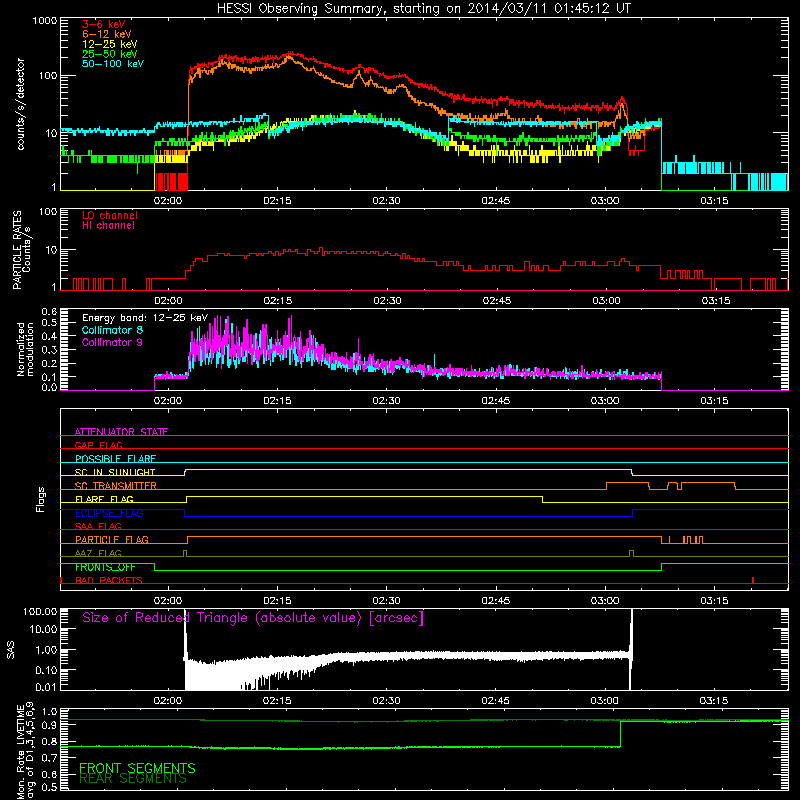
Task: Click the '1000' tick in counts panel
Action: click(45, 21)
